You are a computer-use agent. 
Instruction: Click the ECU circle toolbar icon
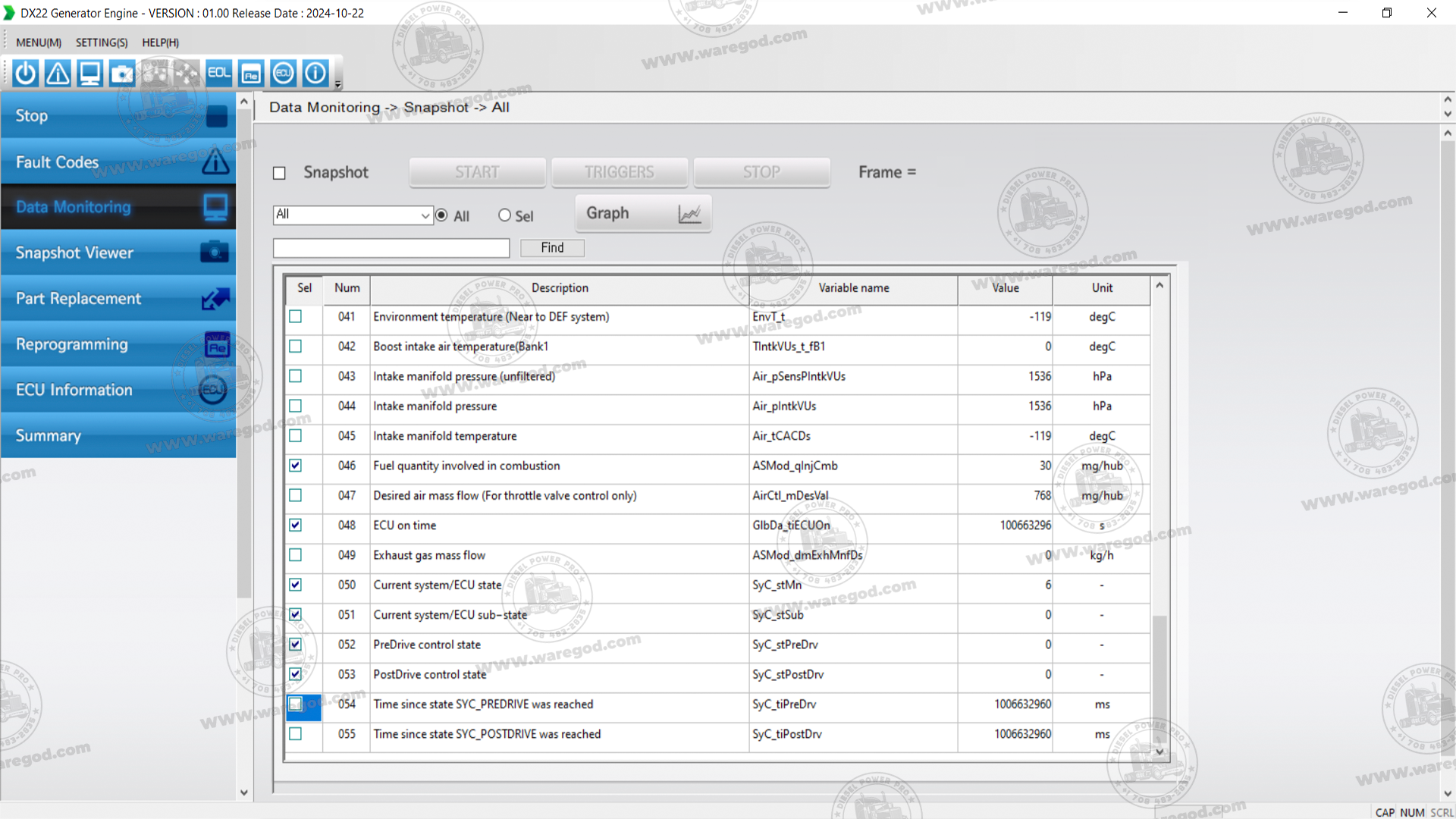(284, 74)
